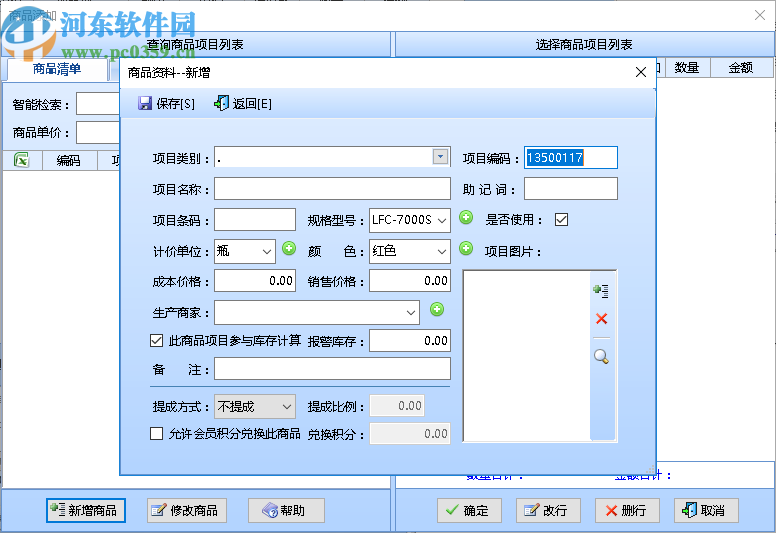776x533 pixels.
Task: Click the 新增商品 button
Action: coord(86,510)
